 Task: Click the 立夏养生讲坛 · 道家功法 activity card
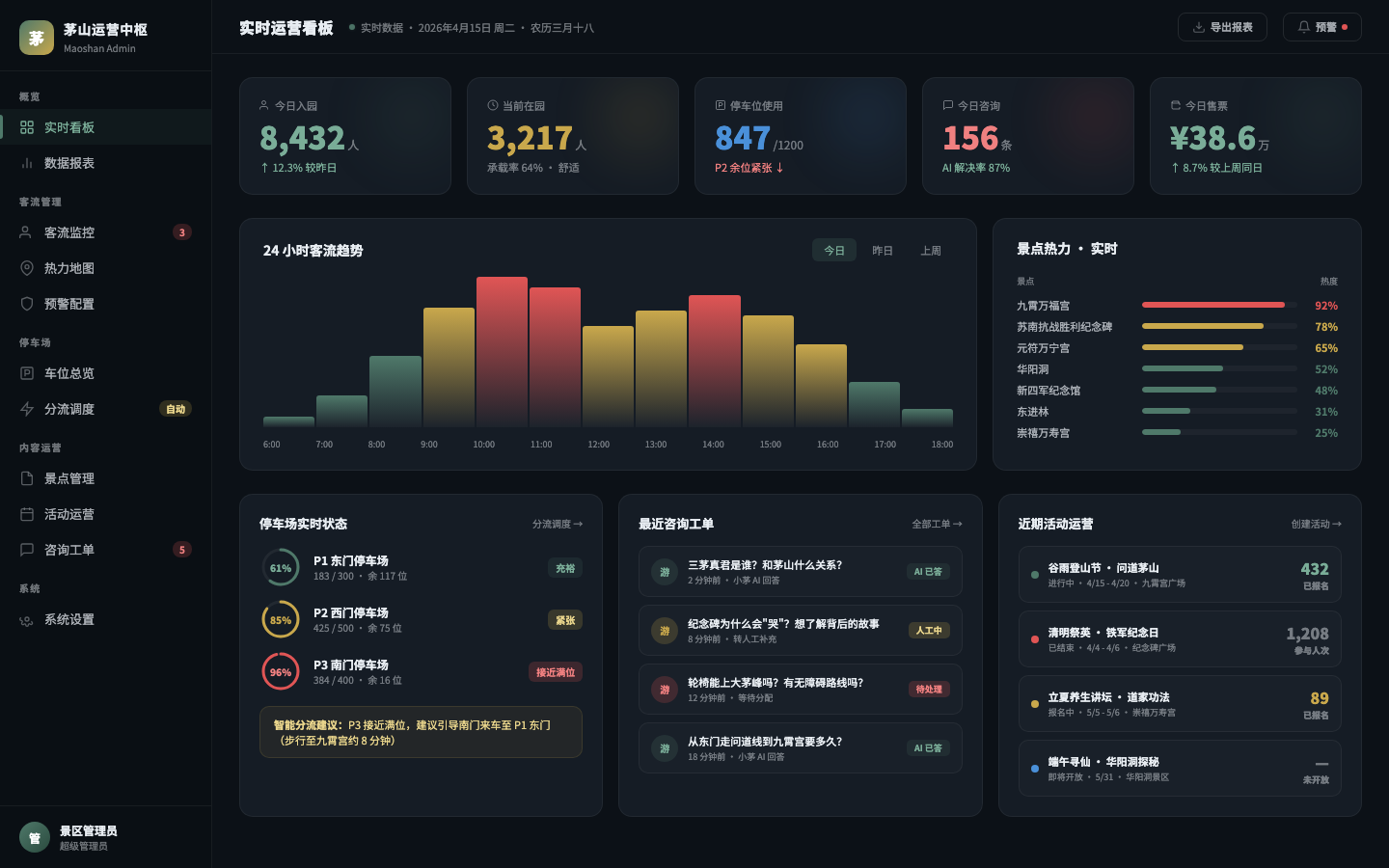point(1180,704)
